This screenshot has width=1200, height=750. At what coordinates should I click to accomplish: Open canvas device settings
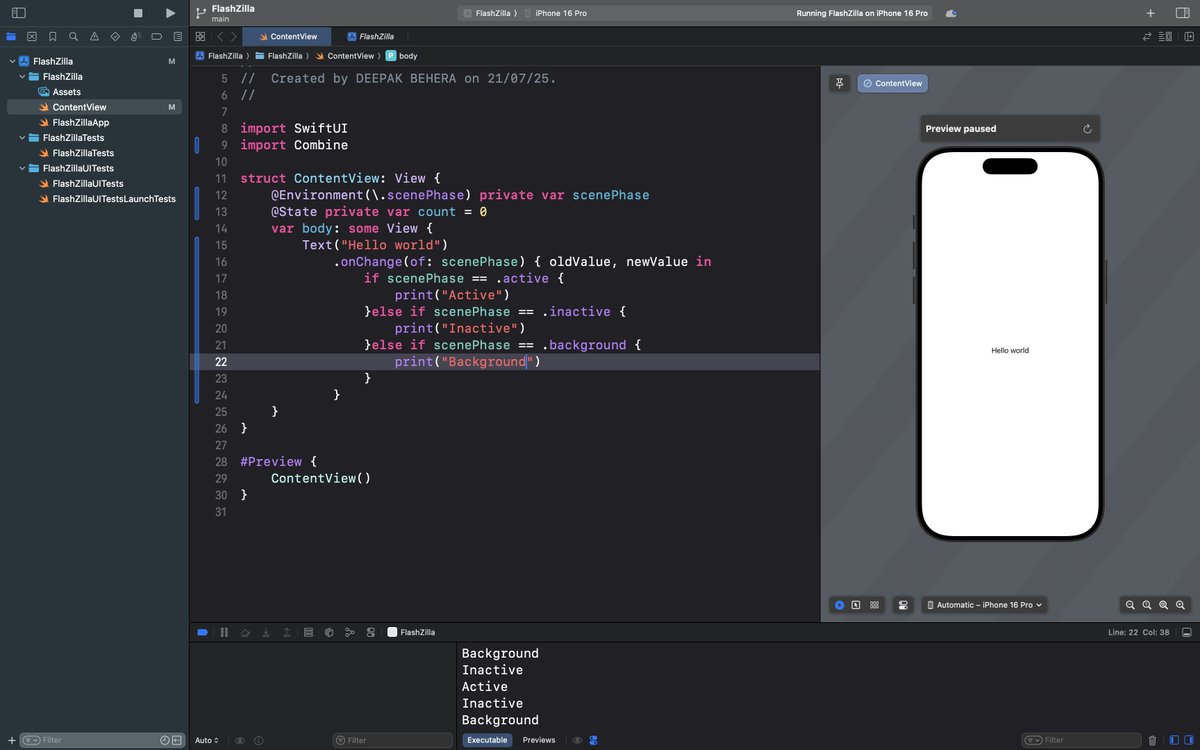click(903, 605)
